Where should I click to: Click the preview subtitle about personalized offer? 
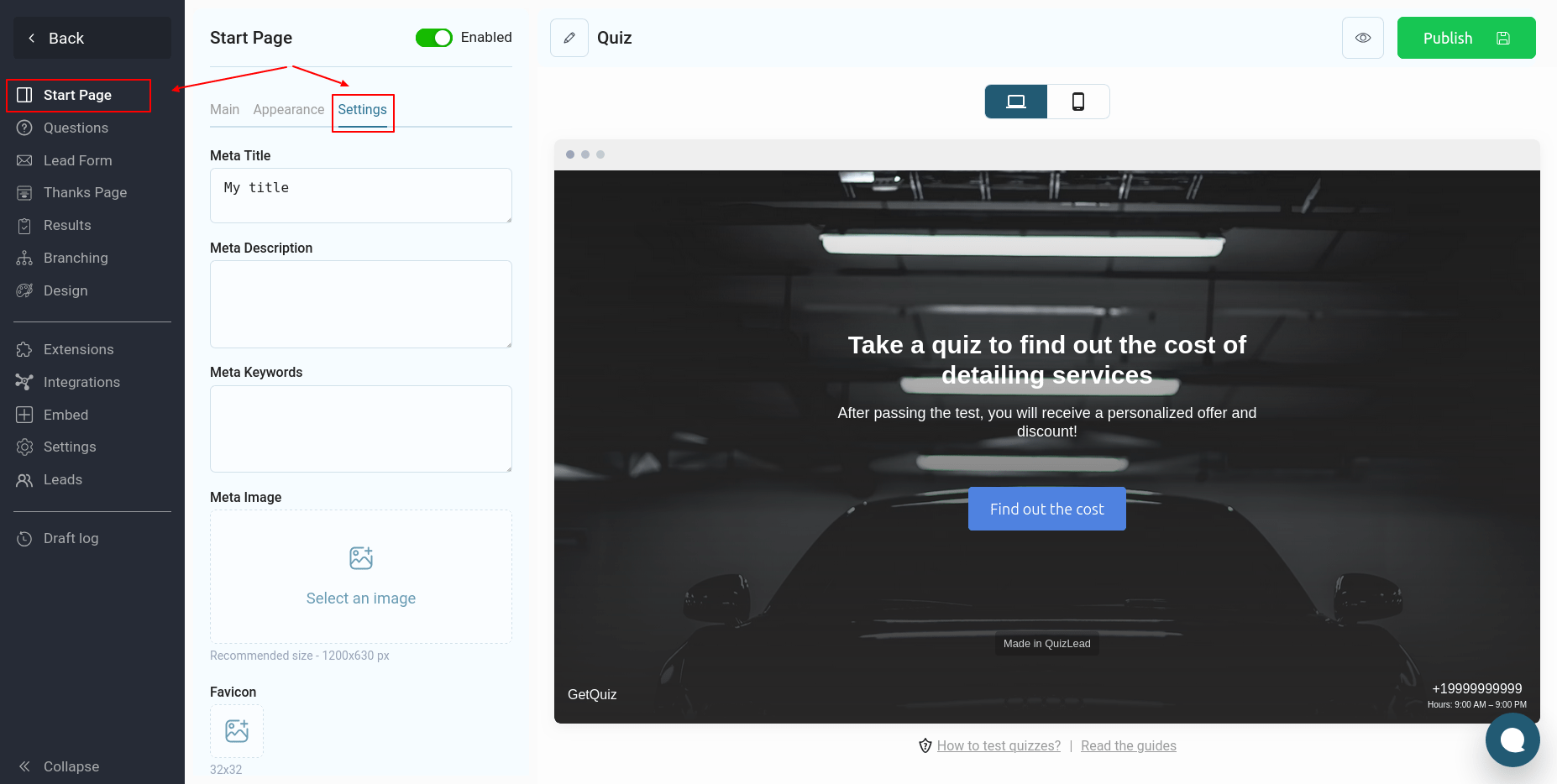coord(1047,422)
